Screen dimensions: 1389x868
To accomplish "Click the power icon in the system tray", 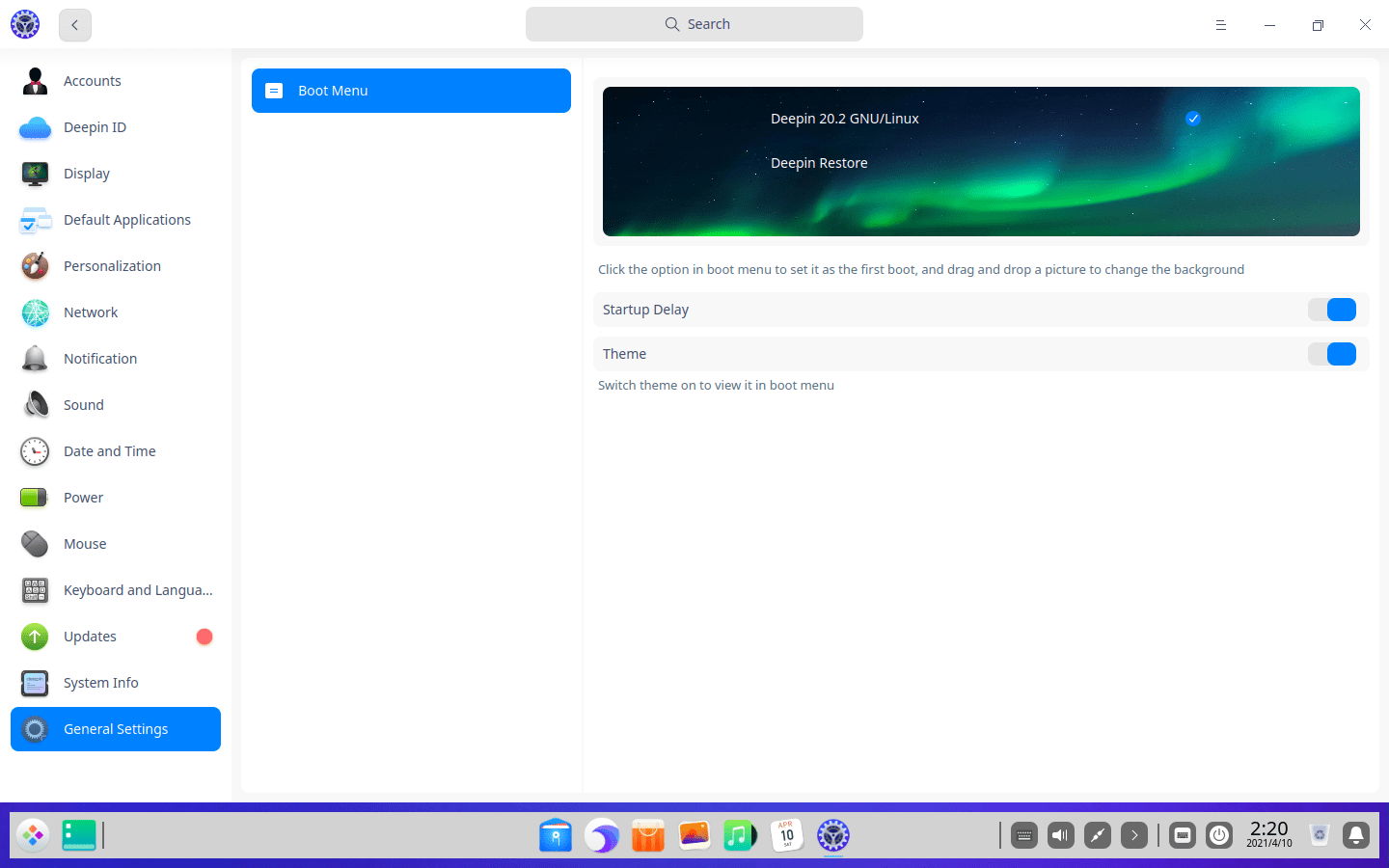I will coord(1218,835).
